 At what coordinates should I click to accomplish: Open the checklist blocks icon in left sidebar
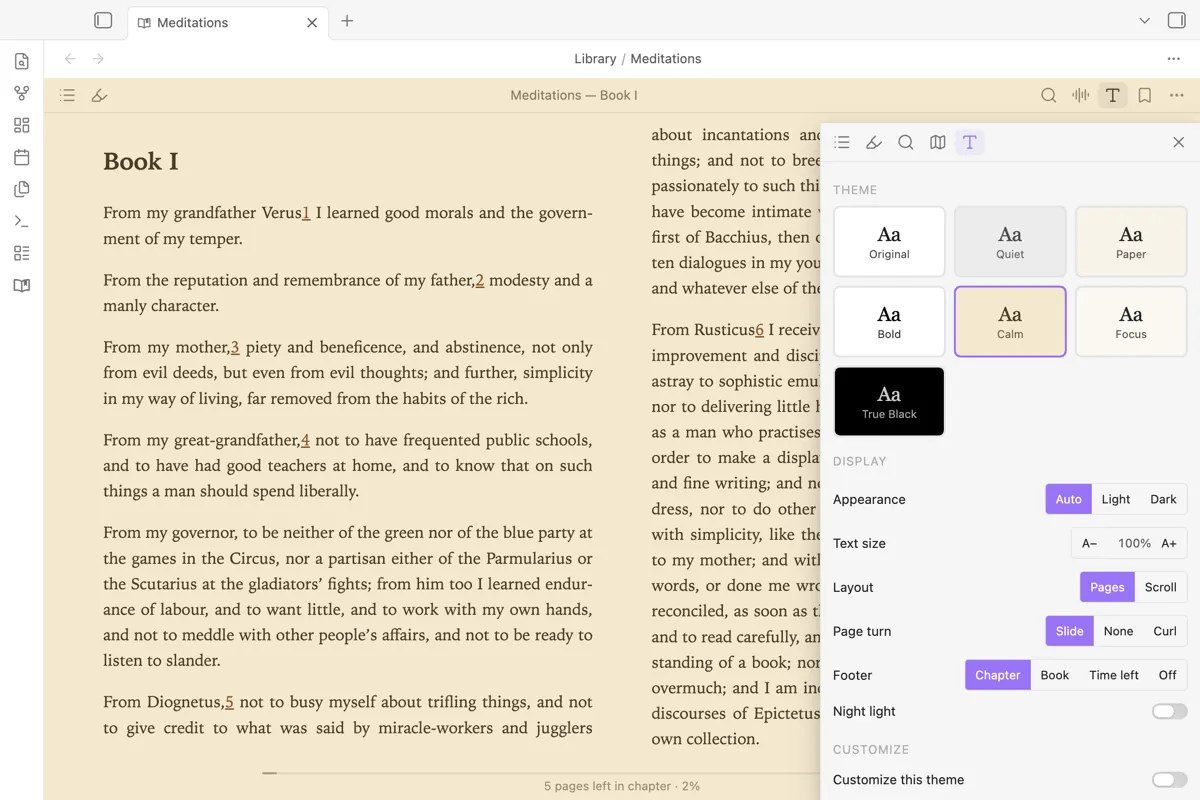tap(22, 253)
